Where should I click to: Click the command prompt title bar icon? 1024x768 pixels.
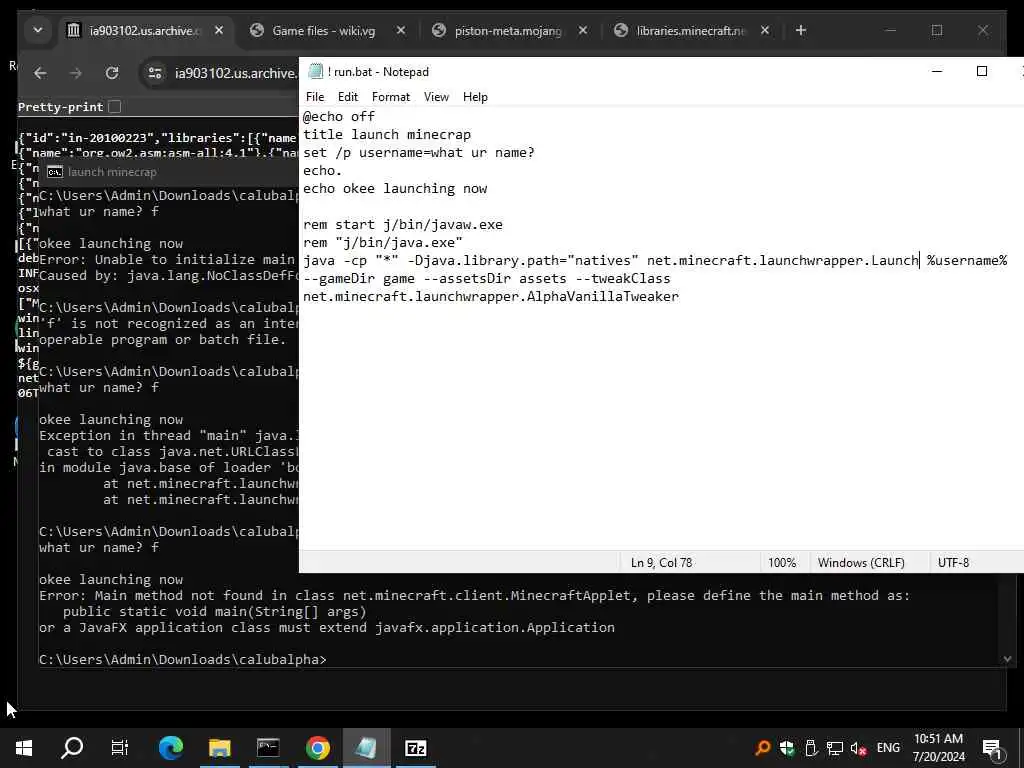[55, 172]
